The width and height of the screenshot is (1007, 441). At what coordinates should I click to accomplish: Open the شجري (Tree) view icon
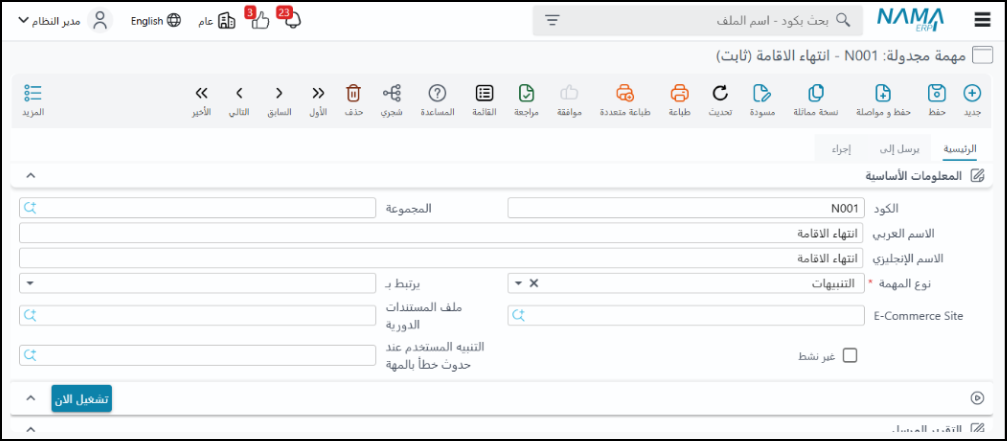(x=391, y=94)
